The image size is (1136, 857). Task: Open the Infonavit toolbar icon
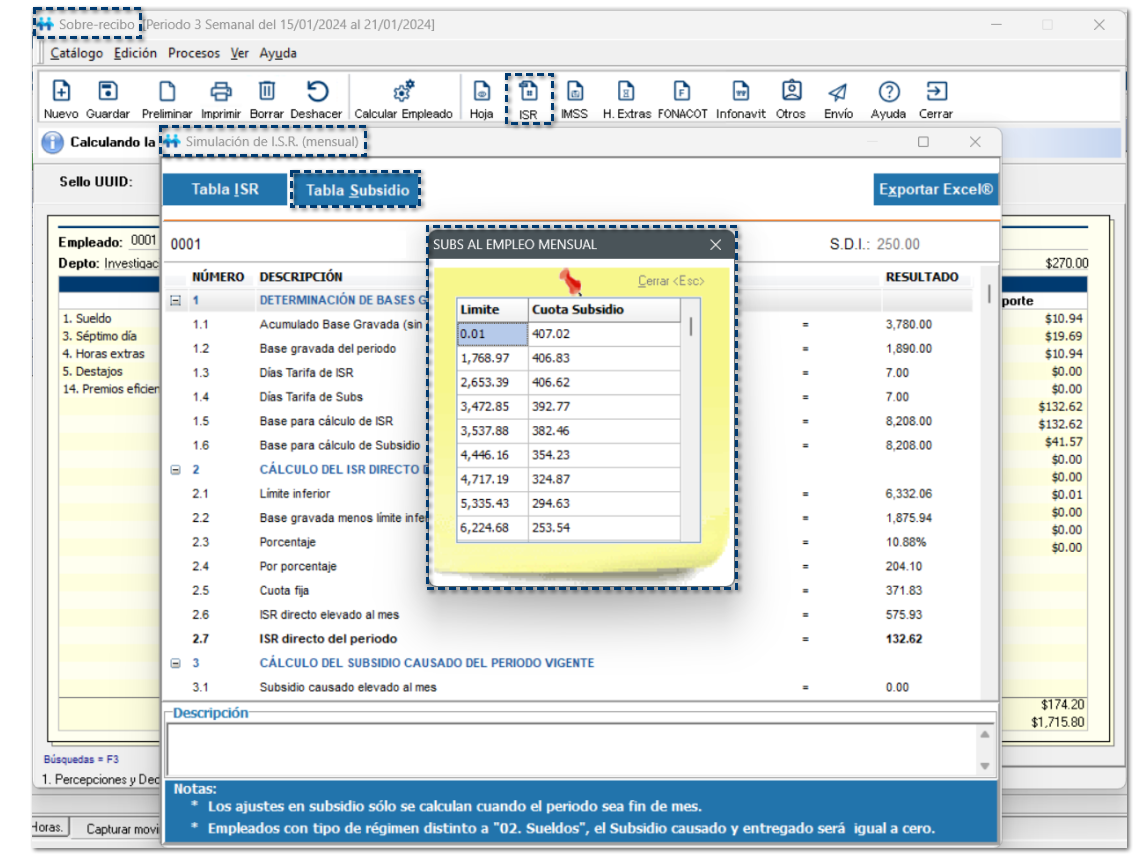[741, 92]
